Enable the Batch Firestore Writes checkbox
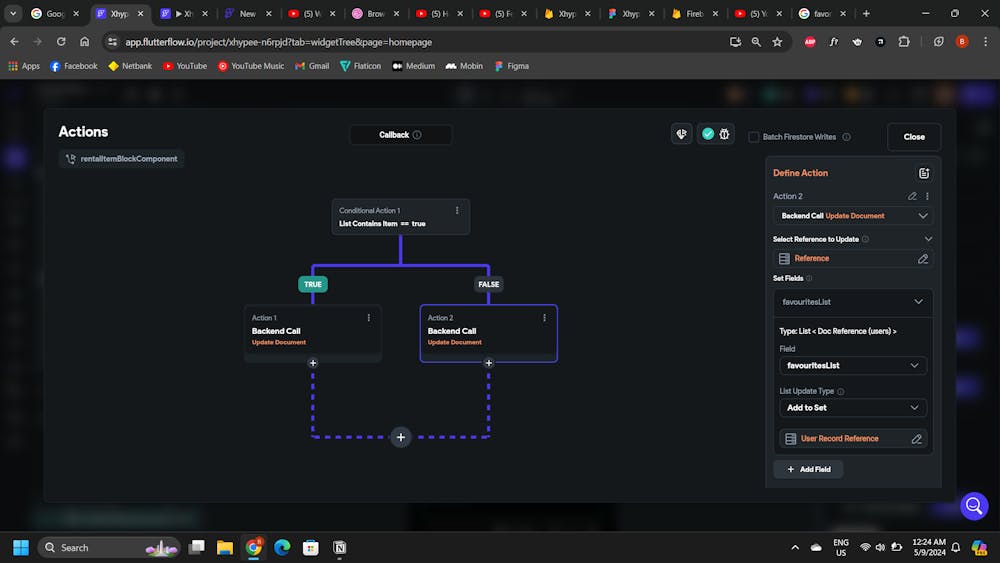Screen dimensions: 1000x563 point(754,137)
